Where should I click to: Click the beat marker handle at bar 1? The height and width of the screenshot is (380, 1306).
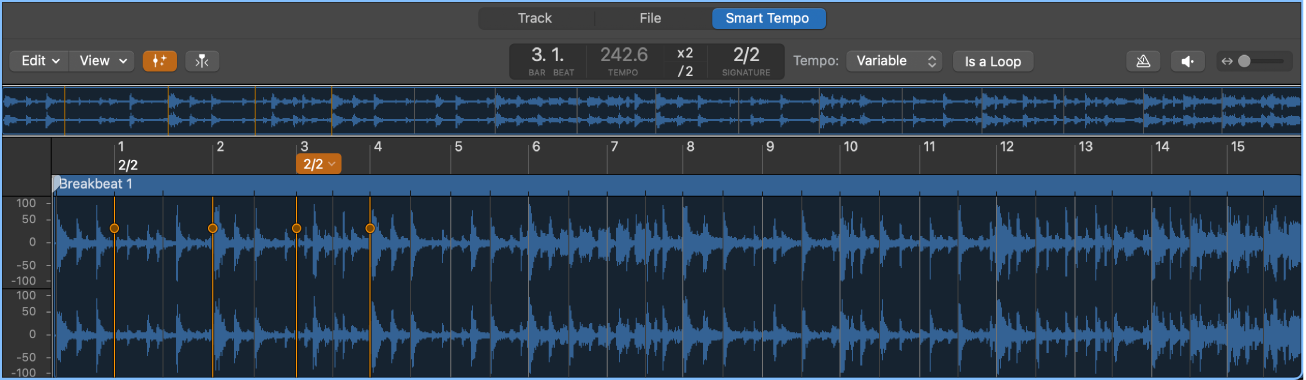pos(114,228)
